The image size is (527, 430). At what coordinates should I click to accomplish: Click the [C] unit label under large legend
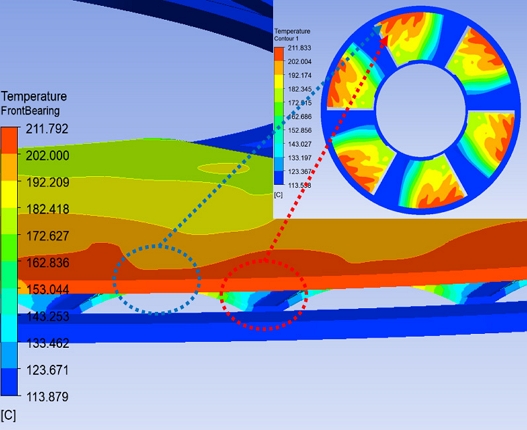tap(8, 416)
